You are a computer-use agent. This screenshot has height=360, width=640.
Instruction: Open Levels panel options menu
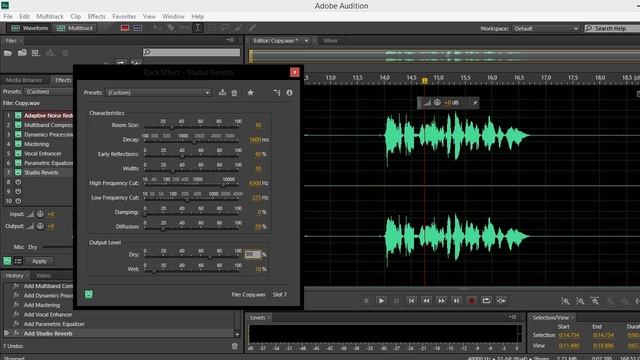[x=513, y=317]
